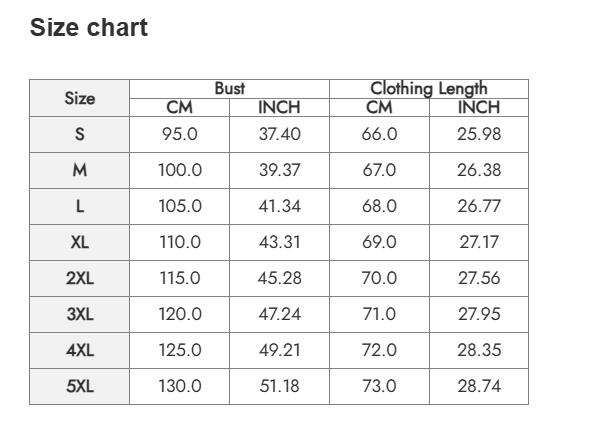
Task: Click the 95.0 bust CM value
Action: 180,134
